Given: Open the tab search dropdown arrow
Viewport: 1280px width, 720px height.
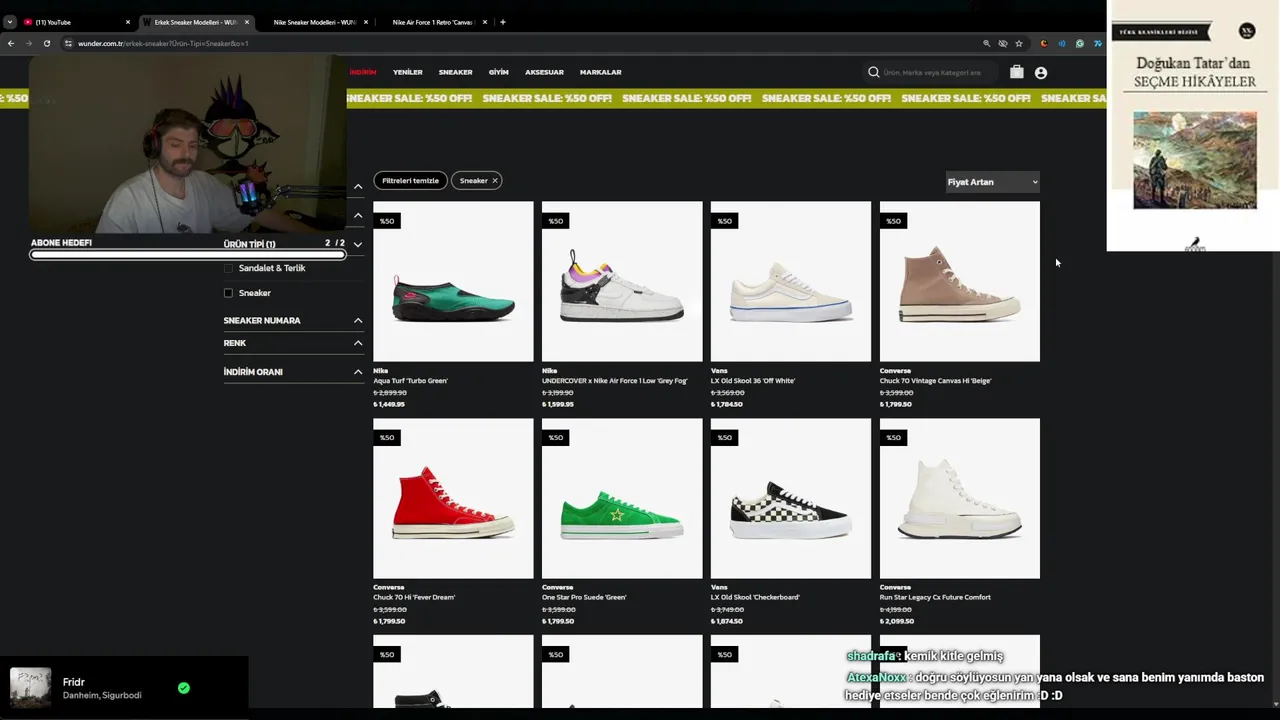Looking at the screenshot, I should [x=10, y=22].
